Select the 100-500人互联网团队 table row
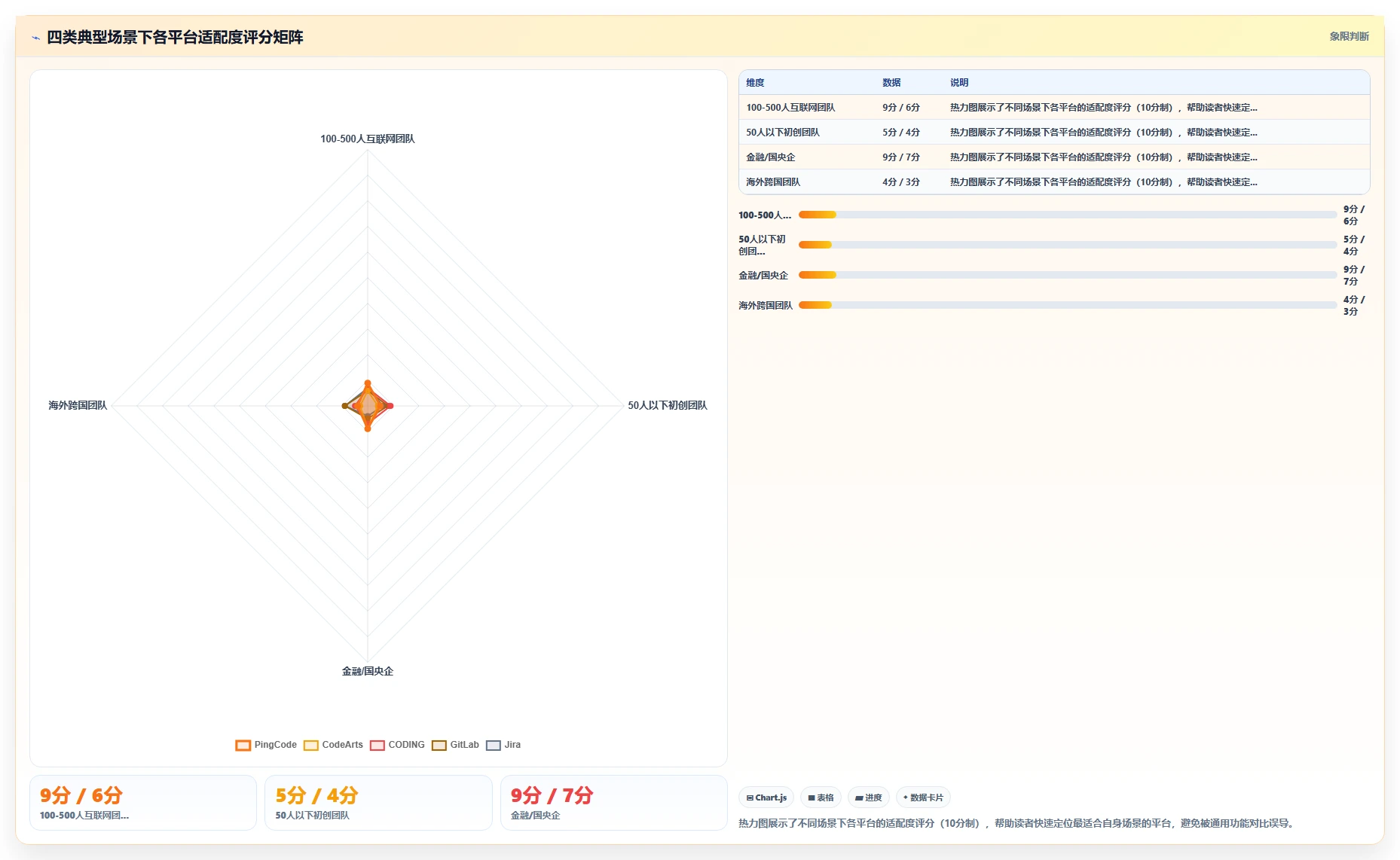The width and height of the screenshot is (1400, 860). 1054,108
